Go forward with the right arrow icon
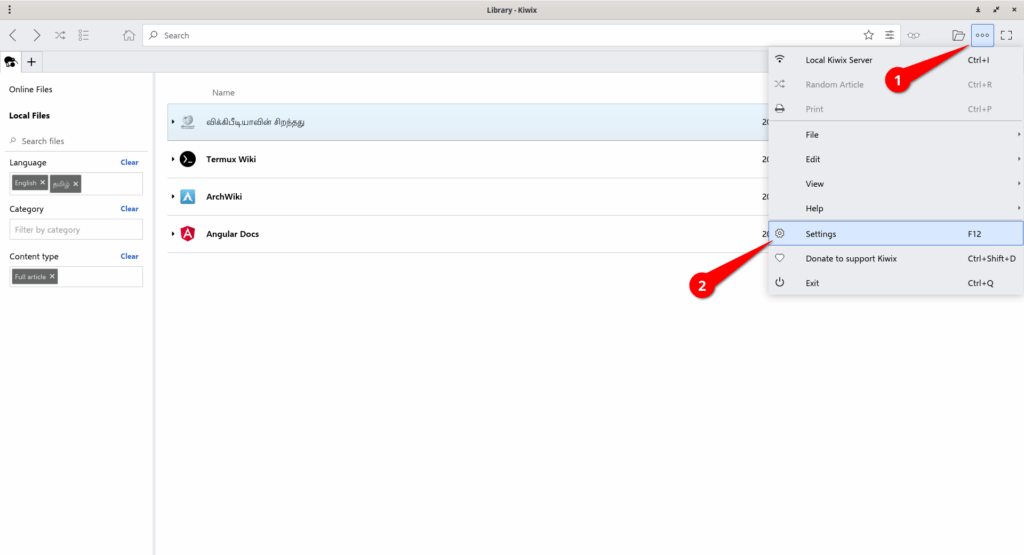Image resolution: width=1024 pixels, height=555 pixels. (x=37, y=35)
